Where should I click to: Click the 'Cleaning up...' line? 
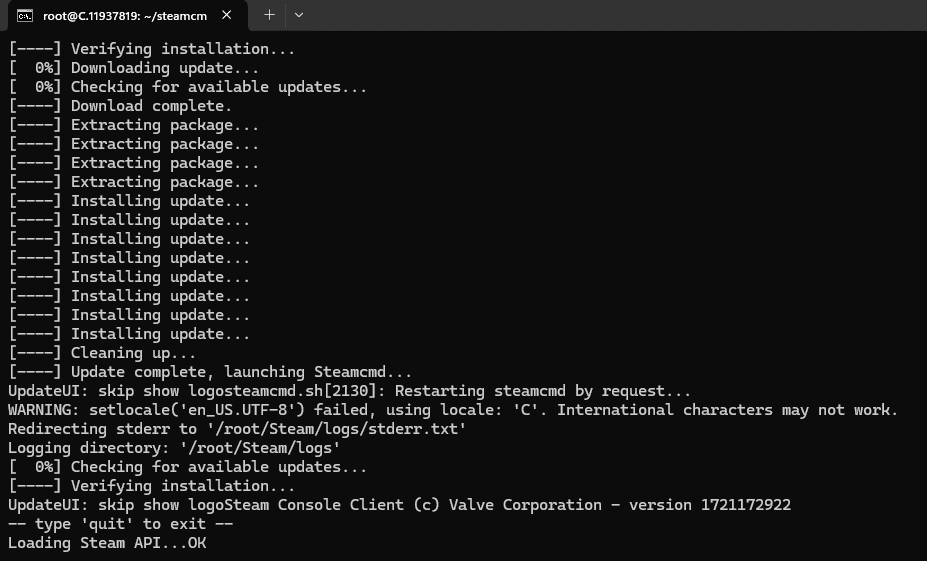click(102, 353)
